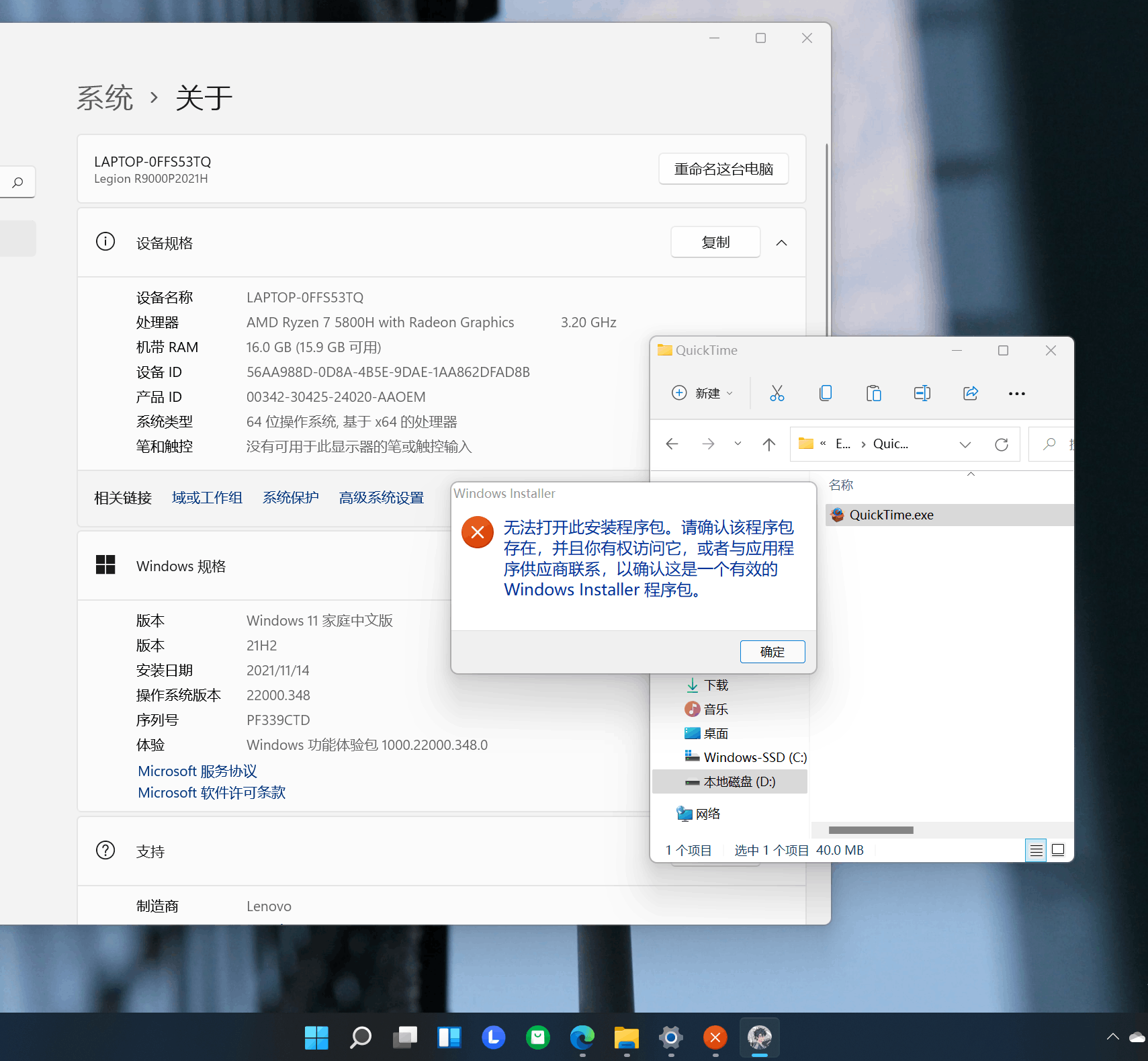1148x1061 pixels.
Task: Click 复制 button for device specifications
Action: 715,243
